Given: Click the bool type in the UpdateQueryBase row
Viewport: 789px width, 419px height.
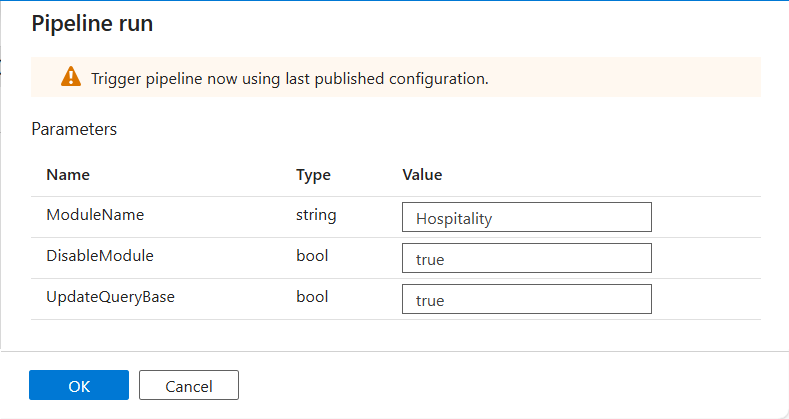Looking at the screenshot, I should pos(312,297).
